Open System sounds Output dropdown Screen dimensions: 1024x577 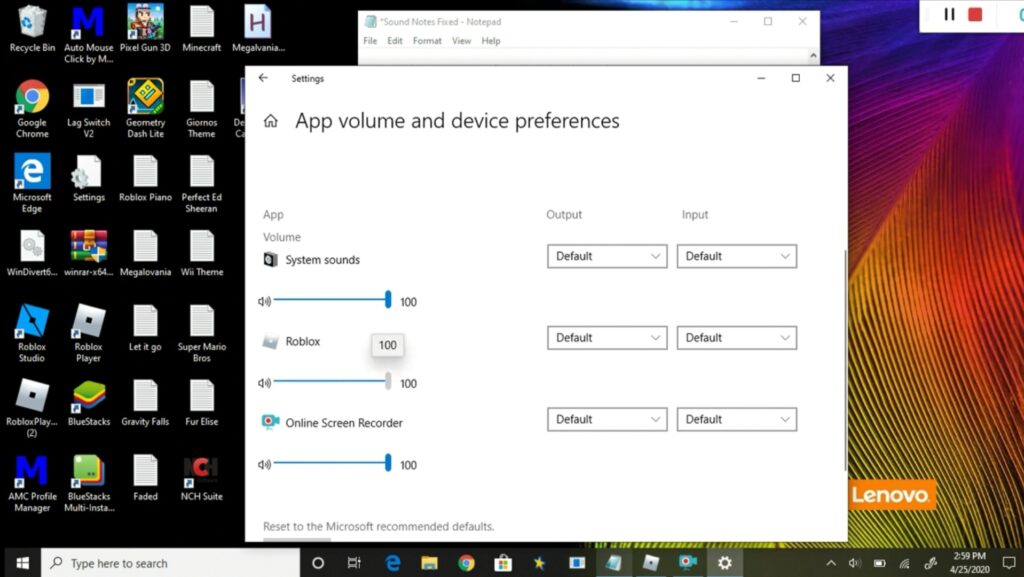tap(607, 256)
